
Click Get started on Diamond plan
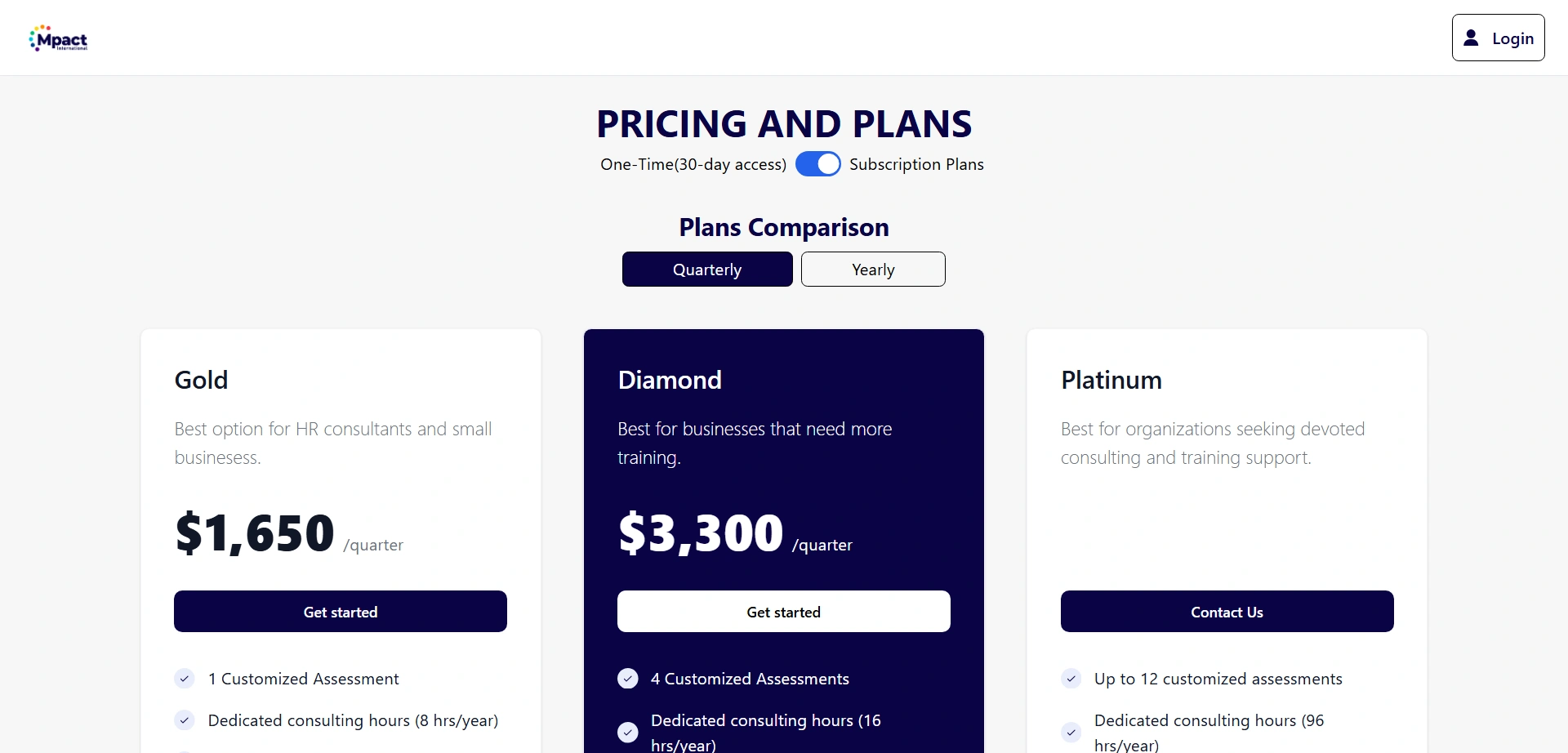click(783, 612)
